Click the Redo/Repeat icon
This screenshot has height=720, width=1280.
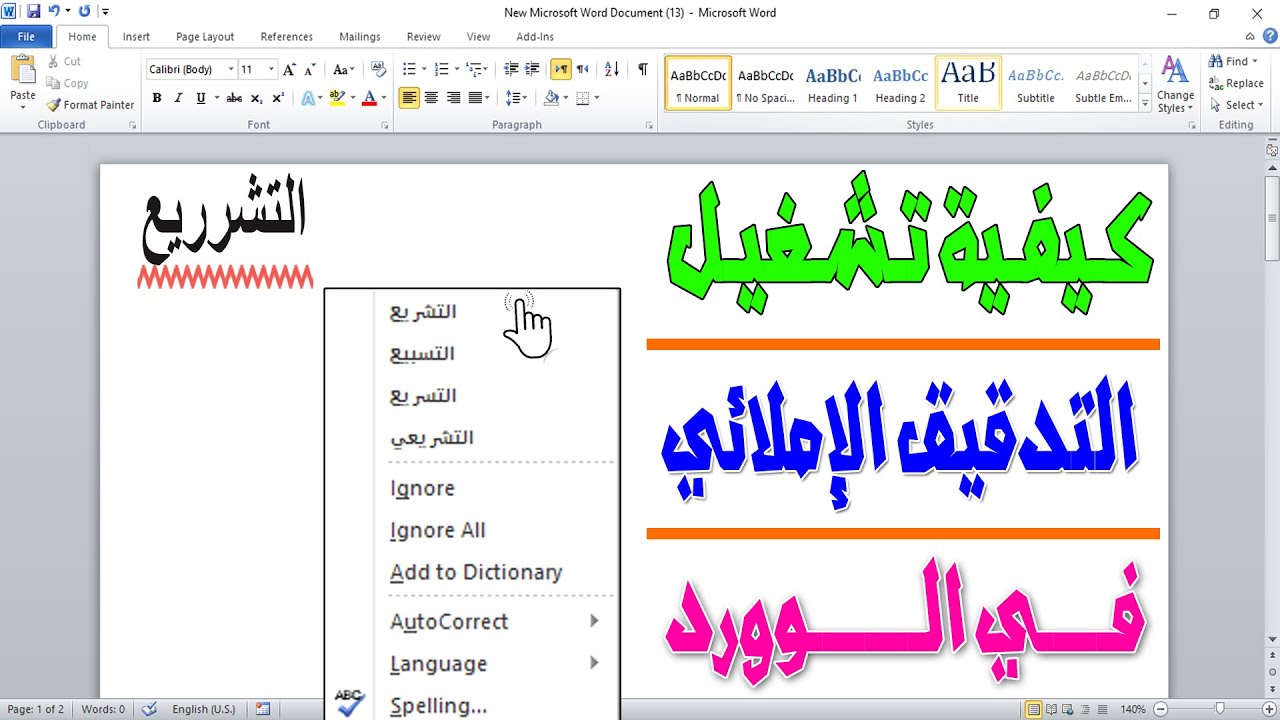click(x=84, y=12)
